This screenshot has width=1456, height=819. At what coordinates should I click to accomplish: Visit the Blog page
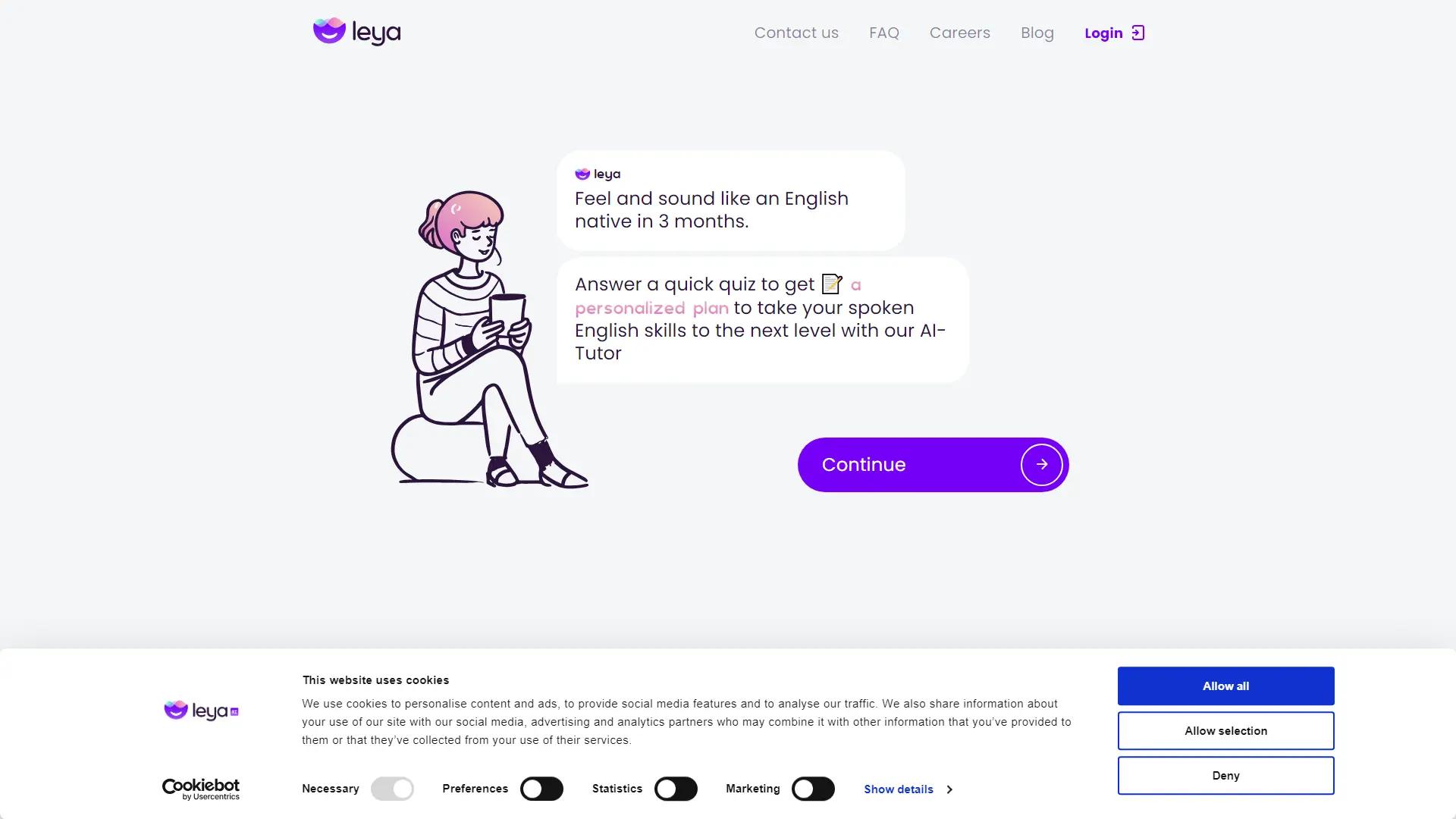tap(1037, 33)
